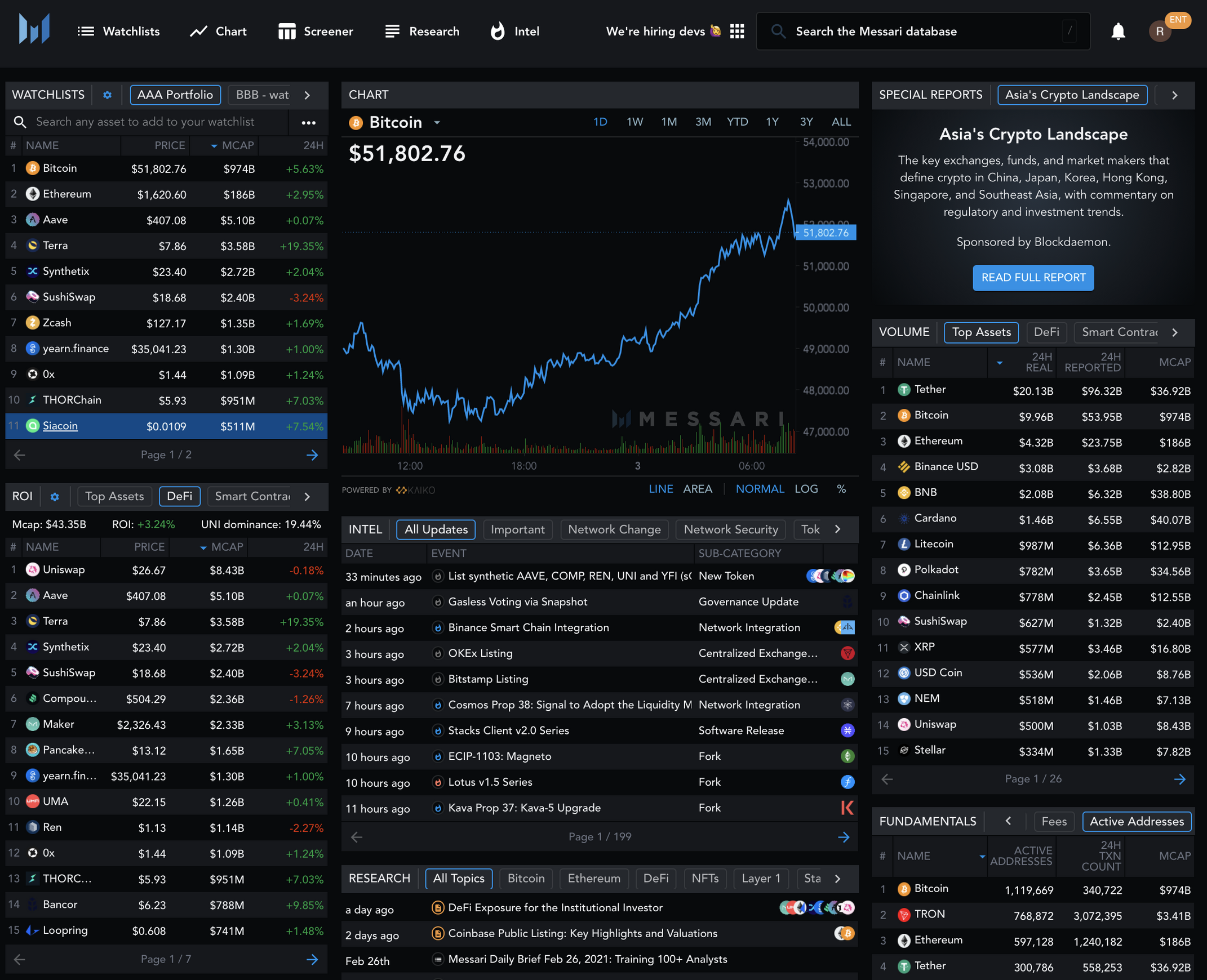Viewport: 1207px width, 980px height.
Task: Select 1W chart timeframe
Action: (x=634, y=122)
